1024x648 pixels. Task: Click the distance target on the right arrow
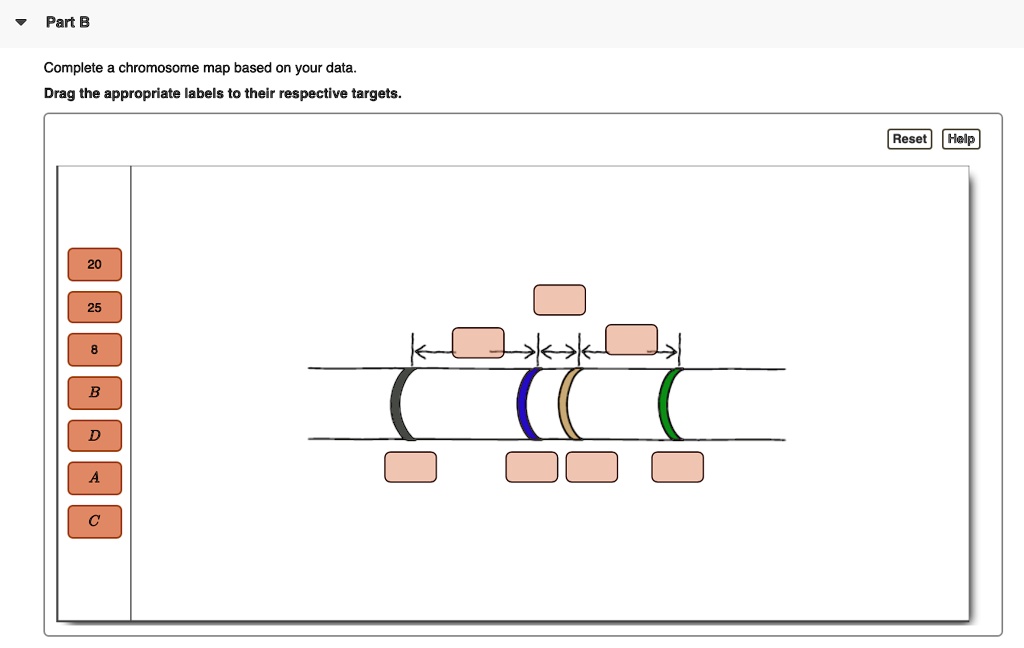[632, 338]
